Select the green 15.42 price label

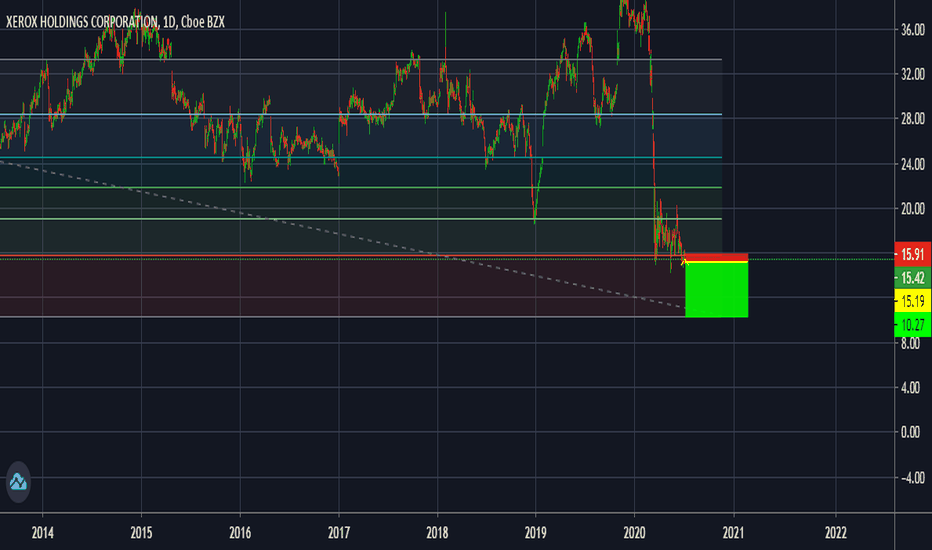[x=912, y=278]
